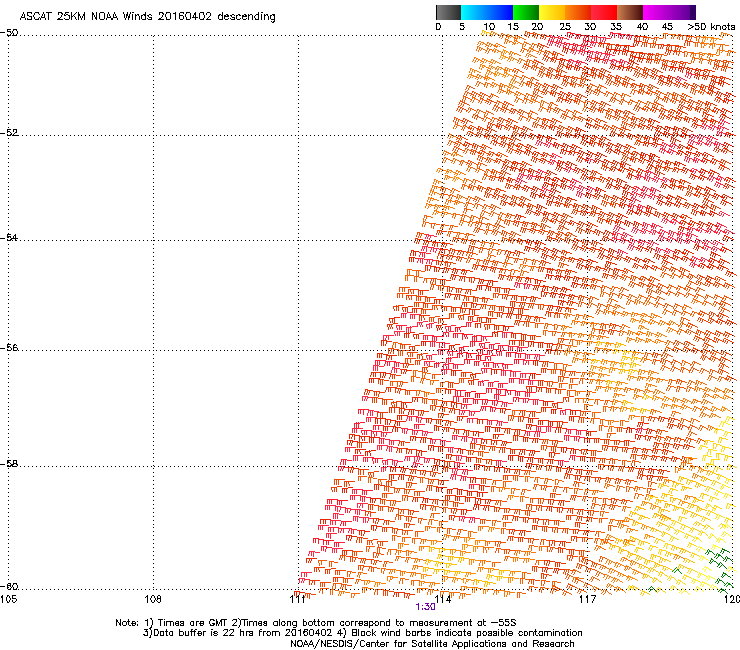Click the yellow 20-25 knots color swatch
This screenshot has height=650, width=740.
pyautogui.click(x=552, y=12)
